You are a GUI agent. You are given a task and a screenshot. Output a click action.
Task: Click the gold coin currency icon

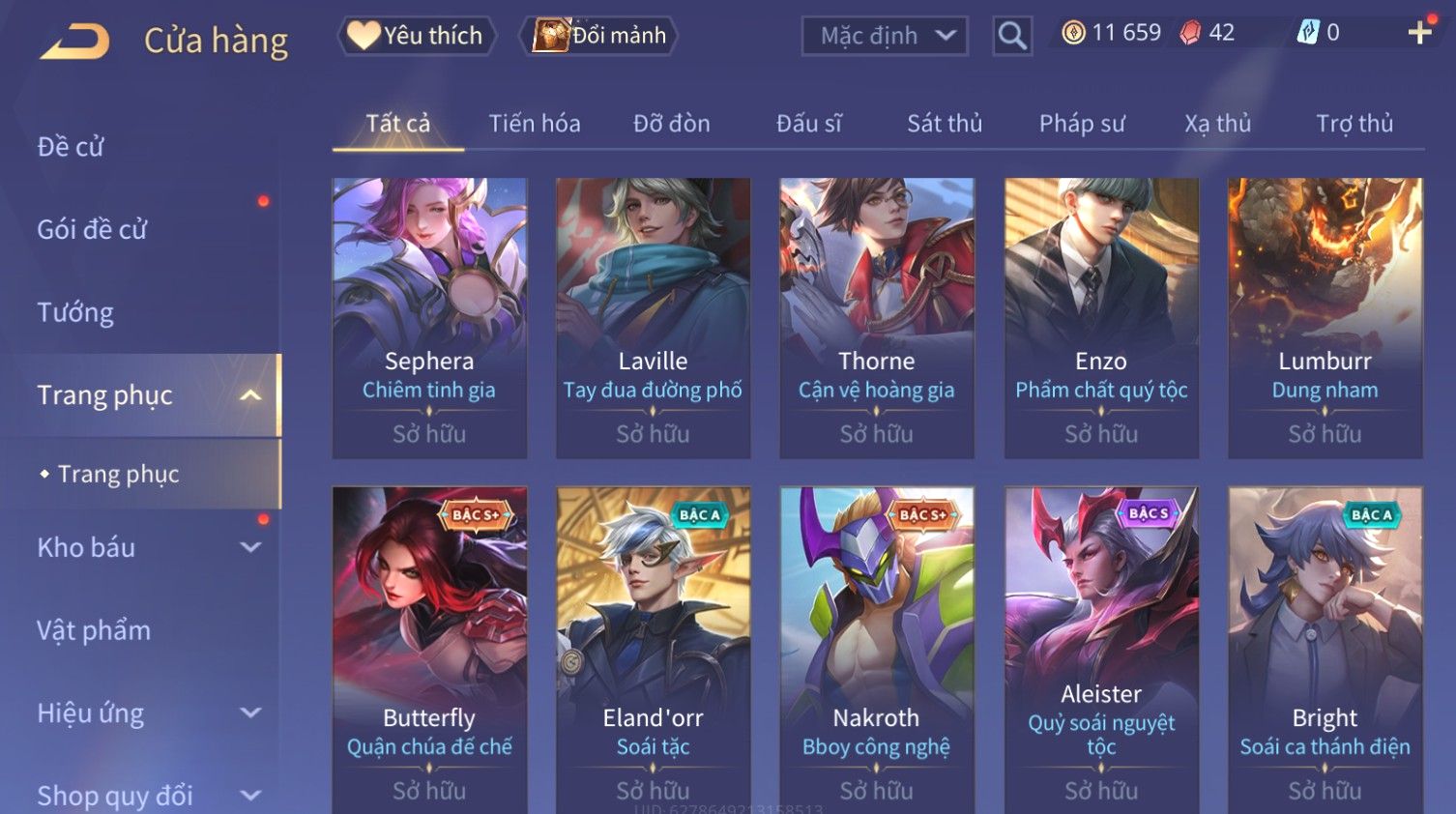coord(1073,33)
